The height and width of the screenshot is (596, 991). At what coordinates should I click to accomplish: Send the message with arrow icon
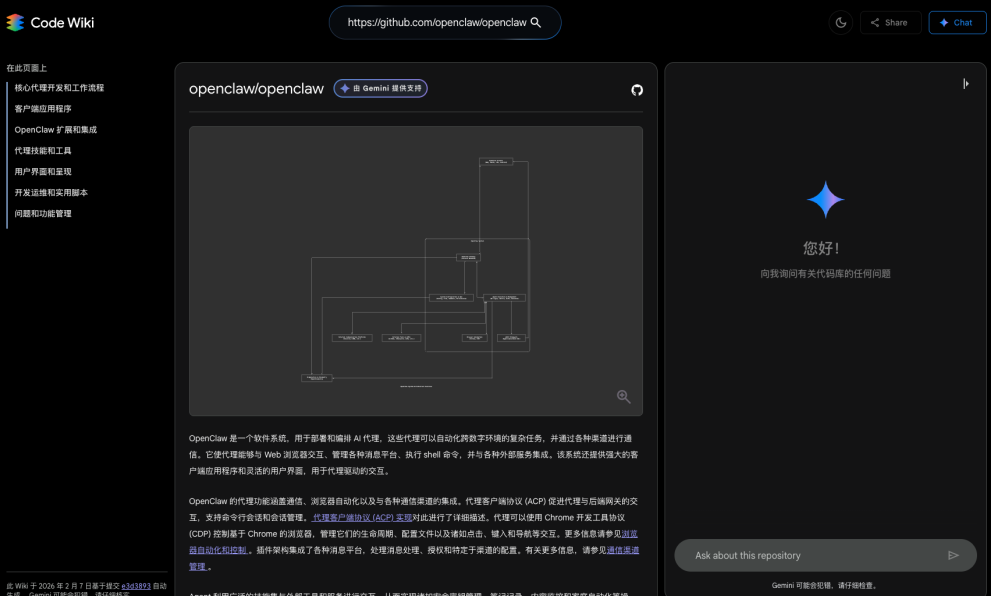click(953, 555)
